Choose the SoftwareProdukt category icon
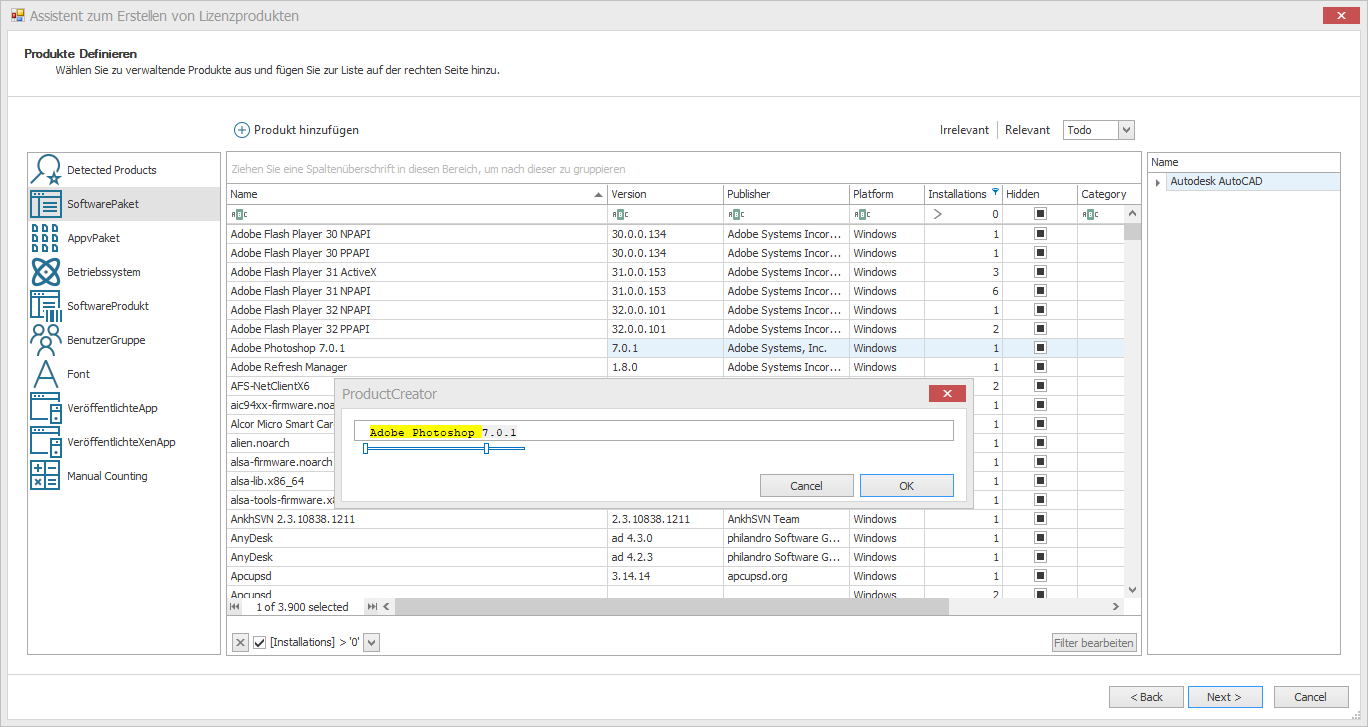 click(x=46, y=306)
